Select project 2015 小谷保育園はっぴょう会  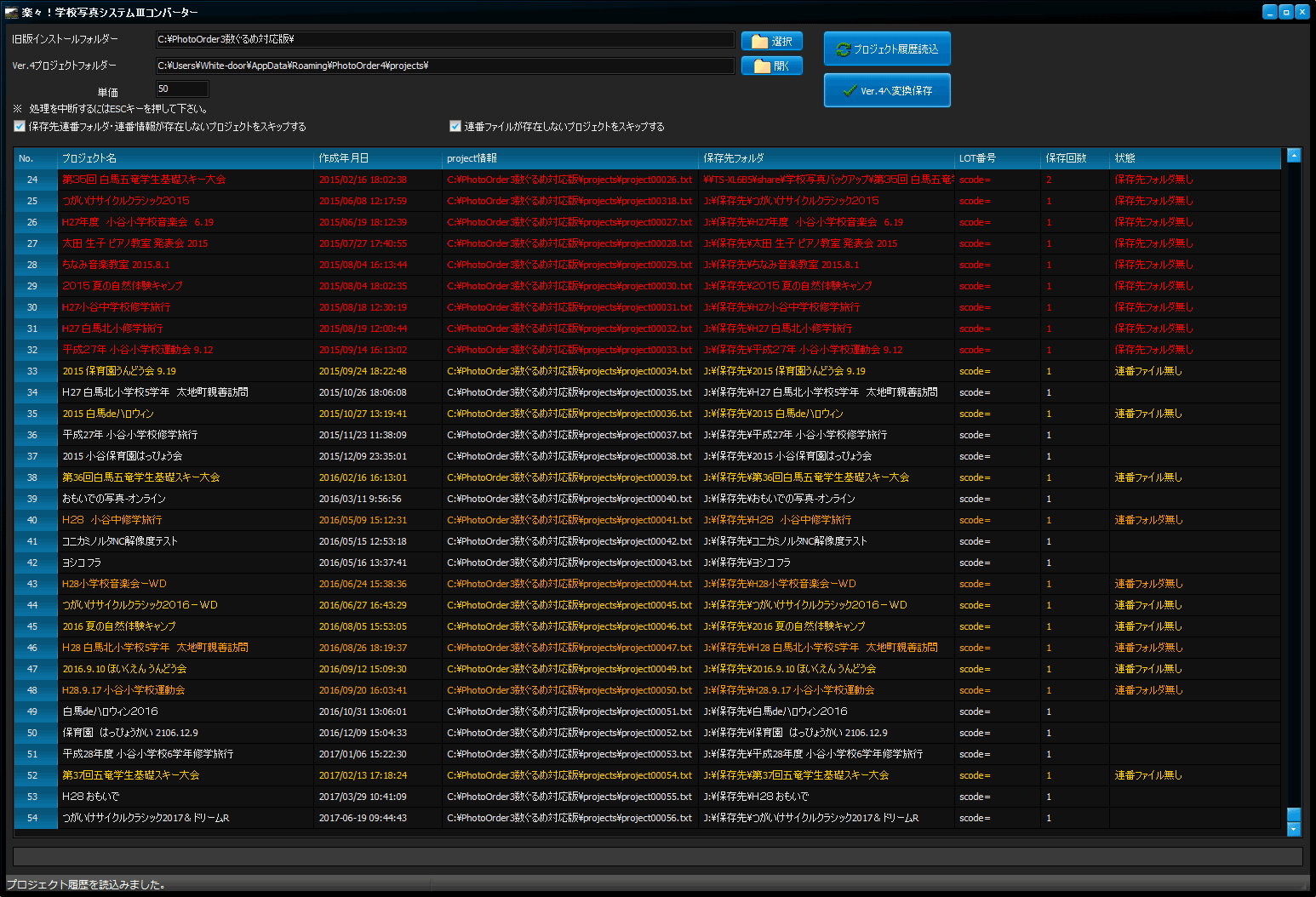122,456
